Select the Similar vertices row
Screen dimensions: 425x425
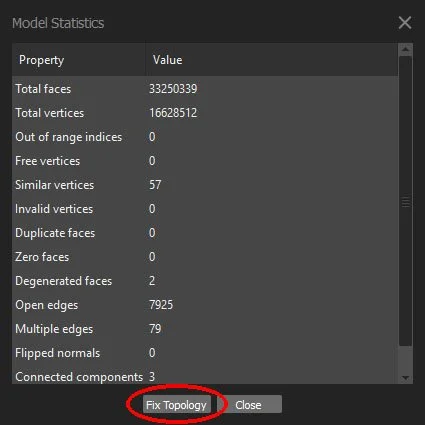[x=205, y=185]
